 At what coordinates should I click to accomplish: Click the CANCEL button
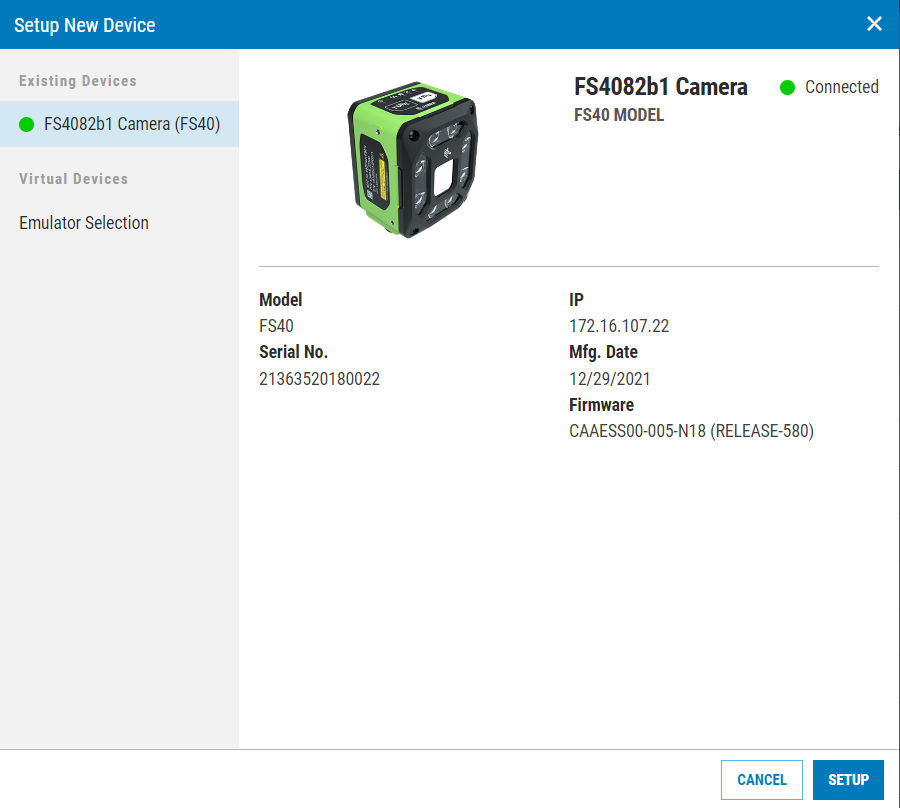point(762,779)
